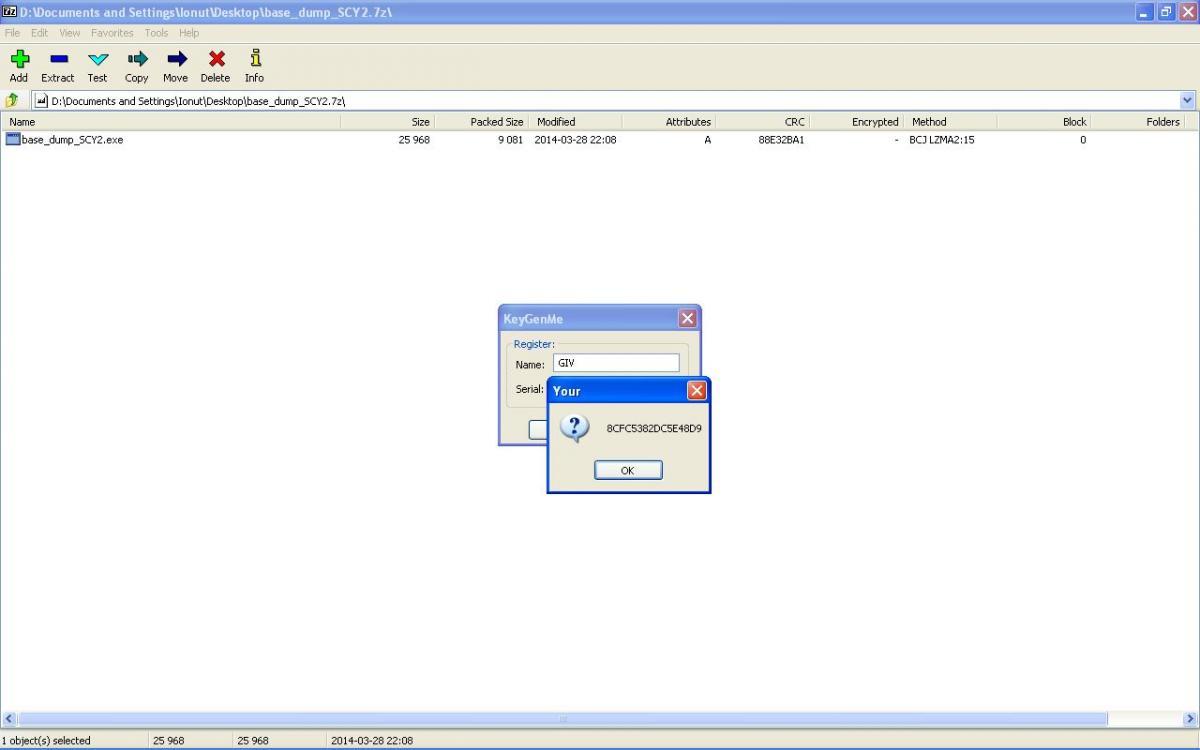The height and width of the screenshot is (750, 1200).
Task: Click horizontal scrollbar left arrow
Action: [9, 719]
